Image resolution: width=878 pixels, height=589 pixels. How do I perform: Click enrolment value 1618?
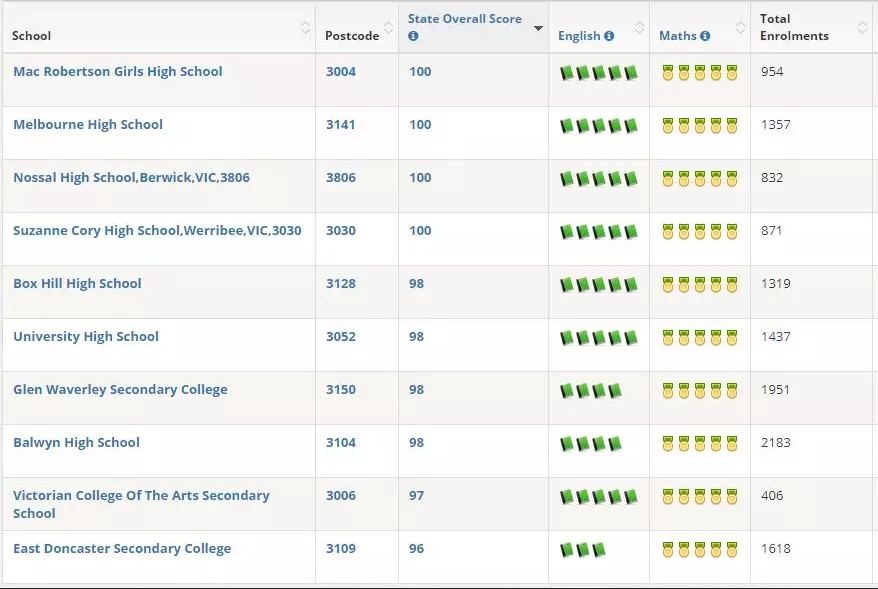click(x=776, y=549)
